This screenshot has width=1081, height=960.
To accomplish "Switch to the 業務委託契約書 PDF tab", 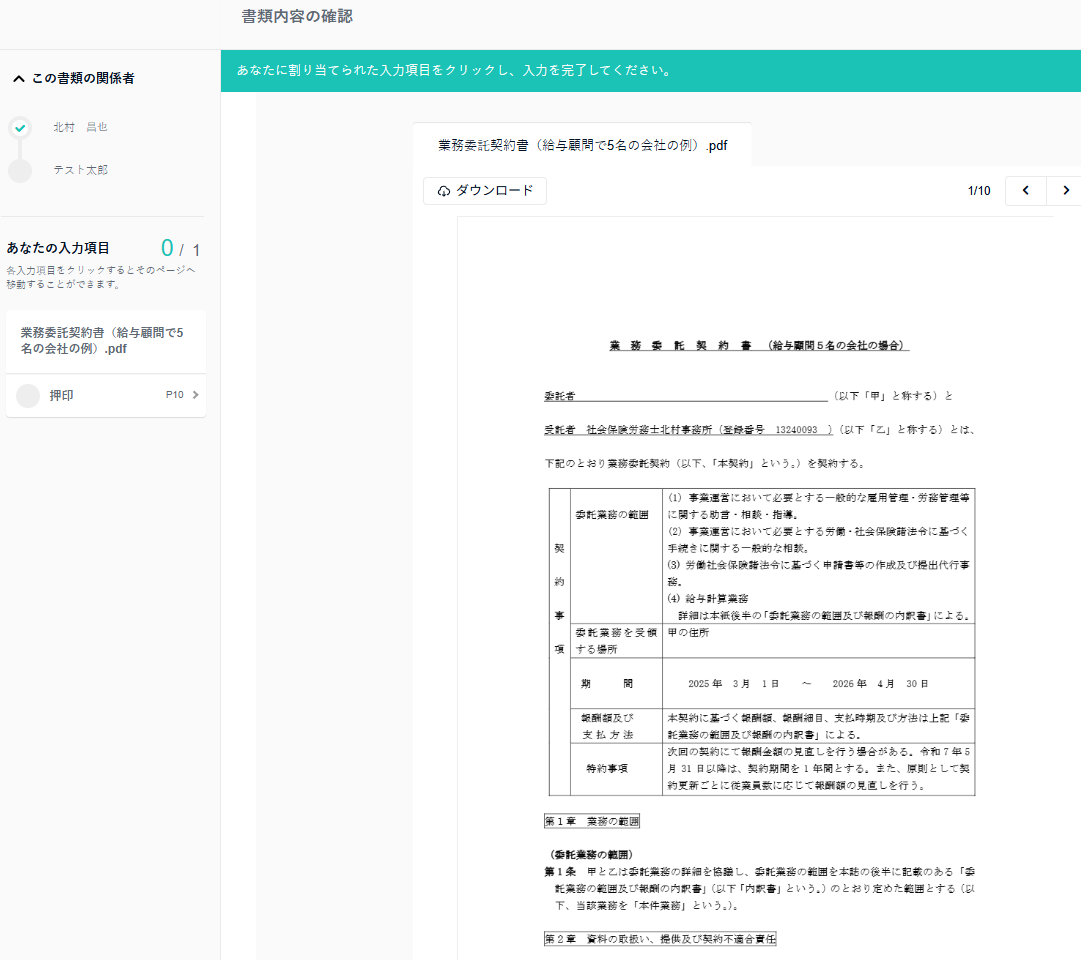I will pos(582,145).
